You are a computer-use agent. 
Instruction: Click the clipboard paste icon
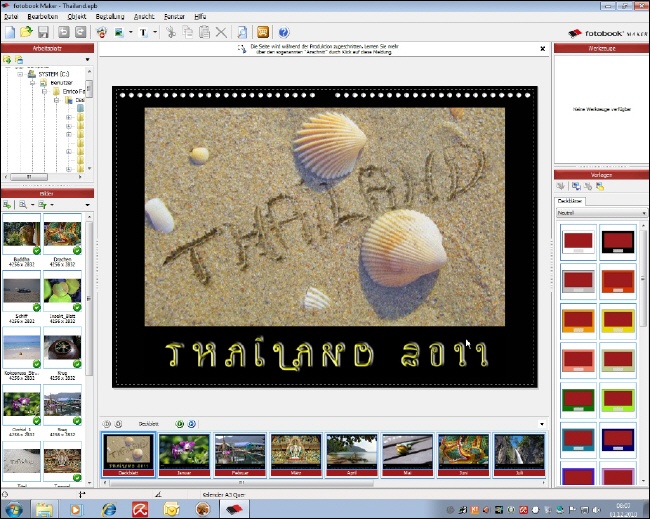[204, 32]
